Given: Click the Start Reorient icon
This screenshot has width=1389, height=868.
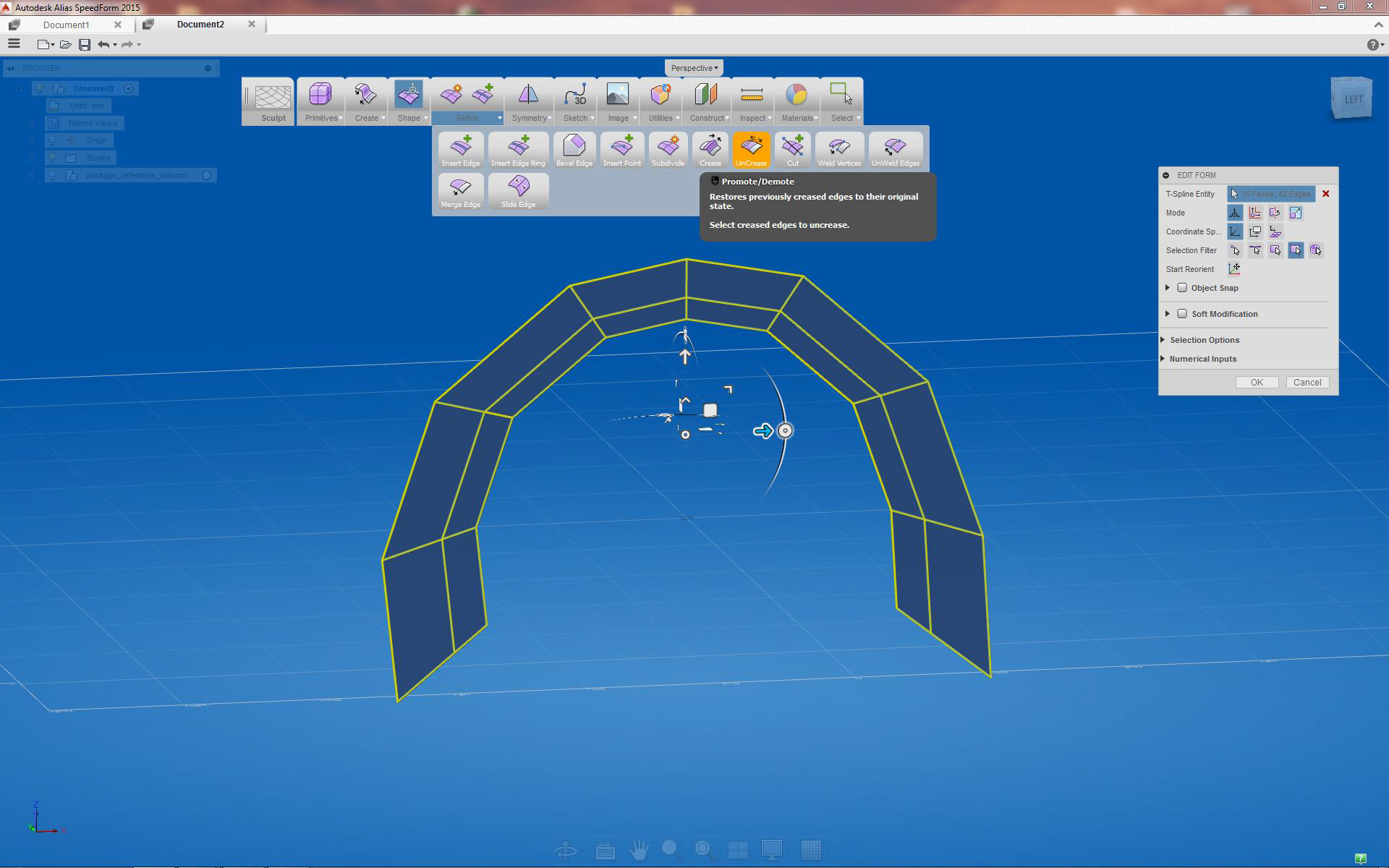Looking at the screenshot, I should [x=1234, y=269].
